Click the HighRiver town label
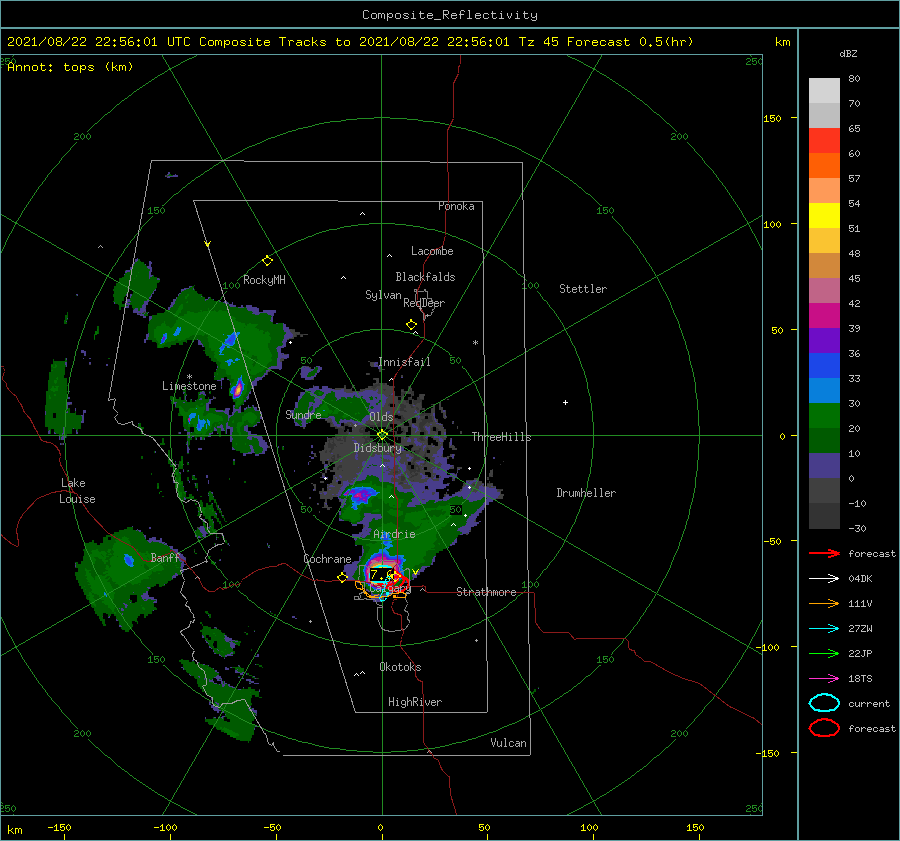Viewport: 900px width, 841px height. coord(415,702)
